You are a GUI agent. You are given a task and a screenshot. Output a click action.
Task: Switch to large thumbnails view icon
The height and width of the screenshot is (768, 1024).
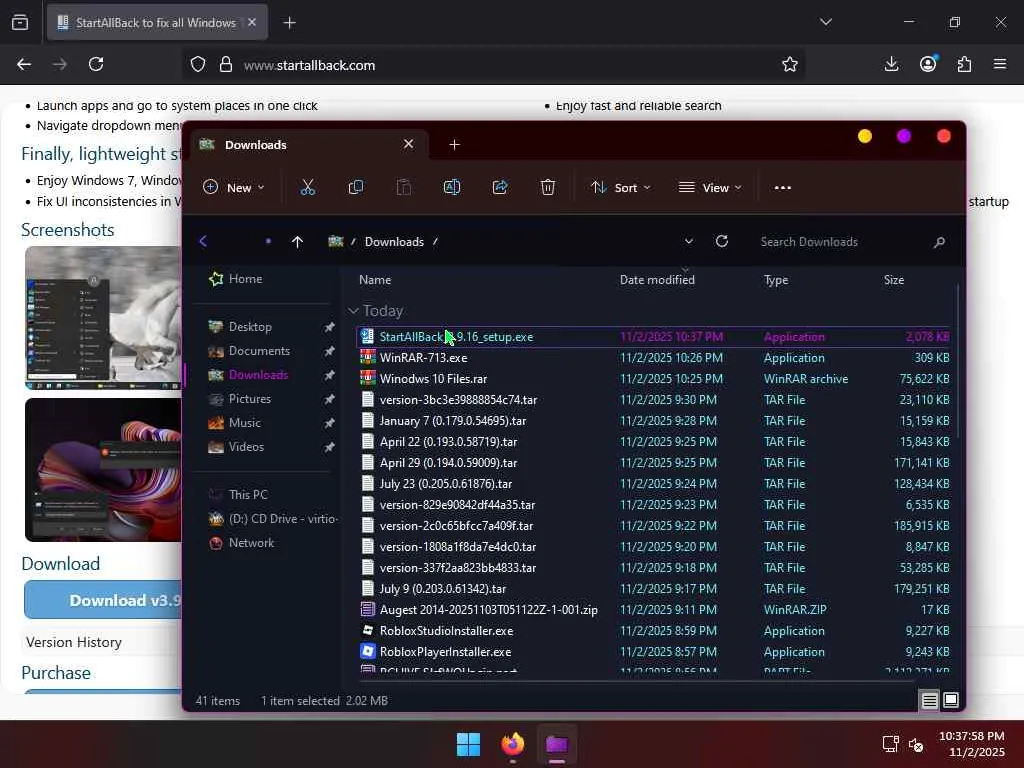(951, 700)
